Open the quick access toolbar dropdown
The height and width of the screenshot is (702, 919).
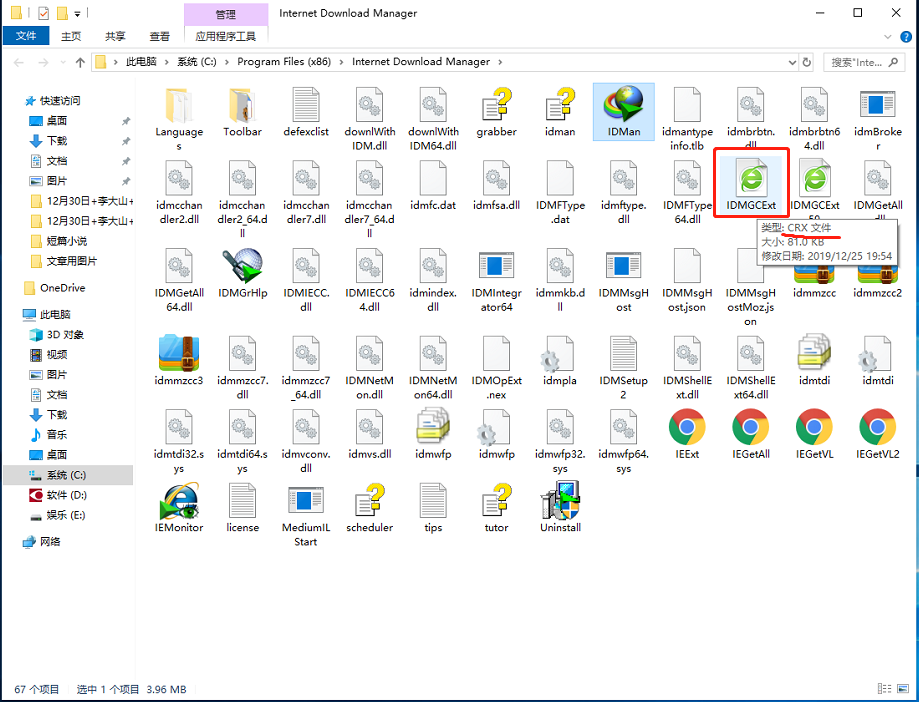(x=77, y=13)
